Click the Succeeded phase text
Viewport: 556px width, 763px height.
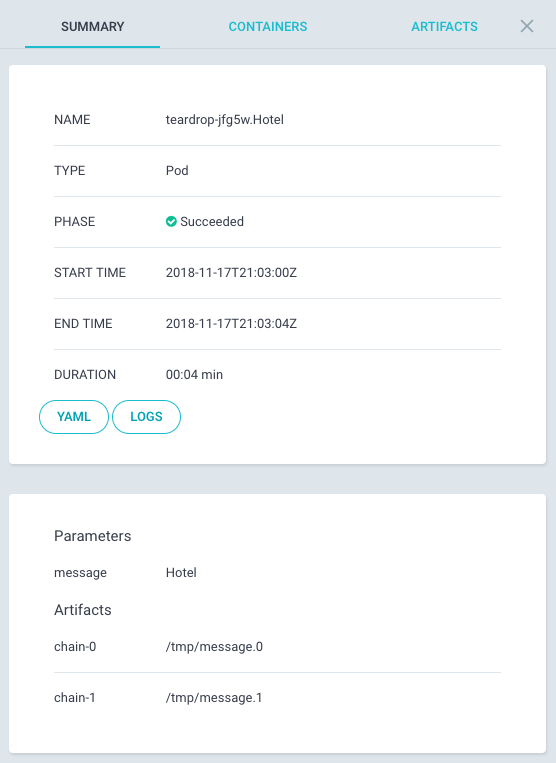pos(212,222)
